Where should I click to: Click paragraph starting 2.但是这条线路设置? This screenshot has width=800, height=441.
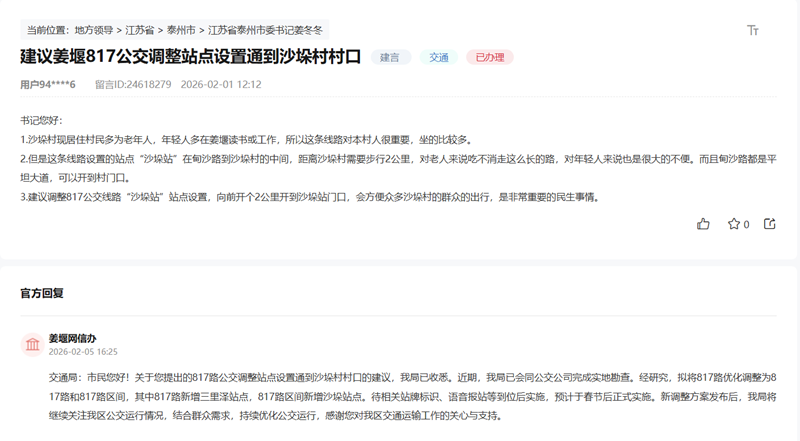398,168
